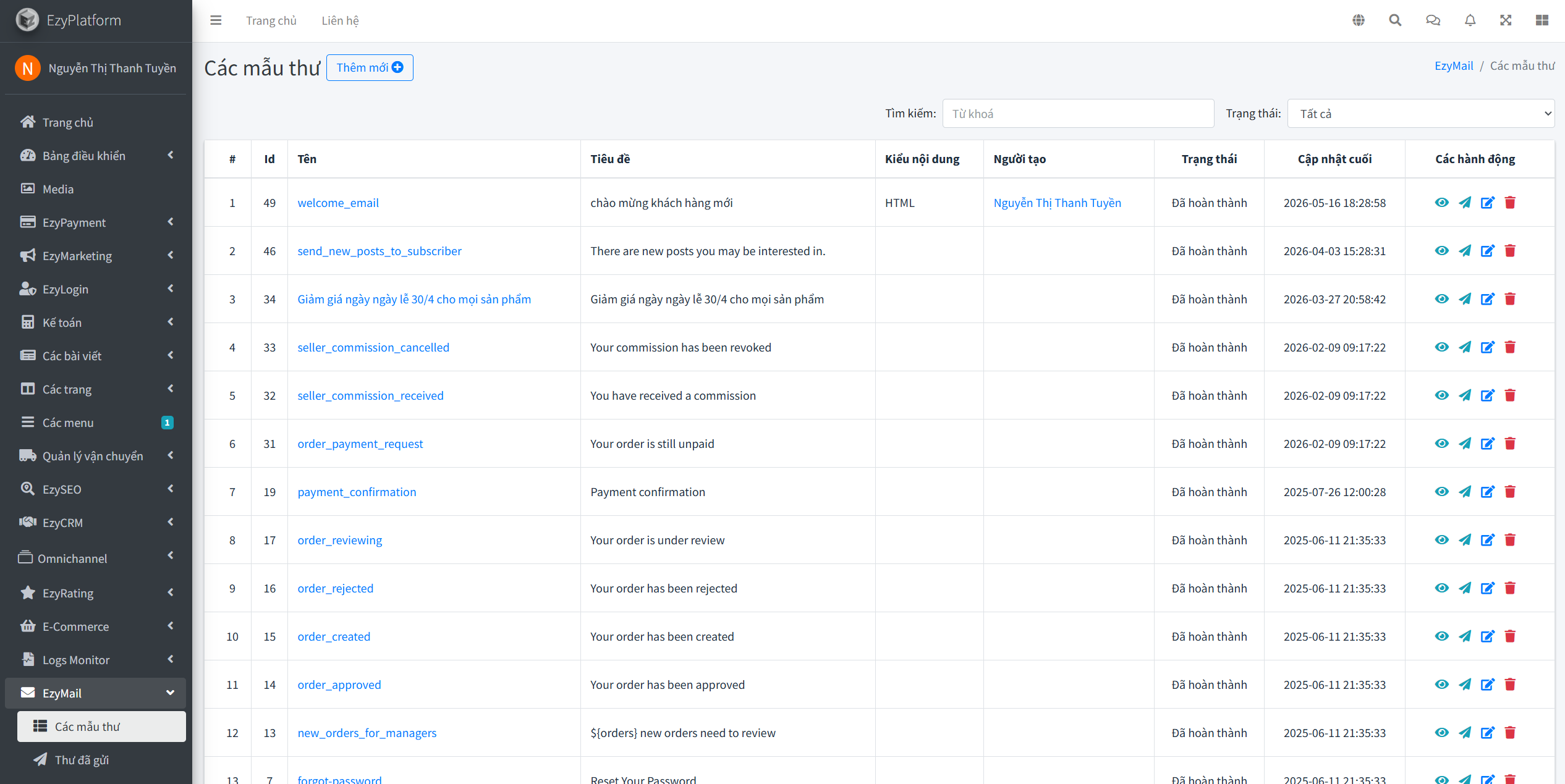The image size is (1565, 784).
Task: Open the notifications bell
Action: point(1470,20)
